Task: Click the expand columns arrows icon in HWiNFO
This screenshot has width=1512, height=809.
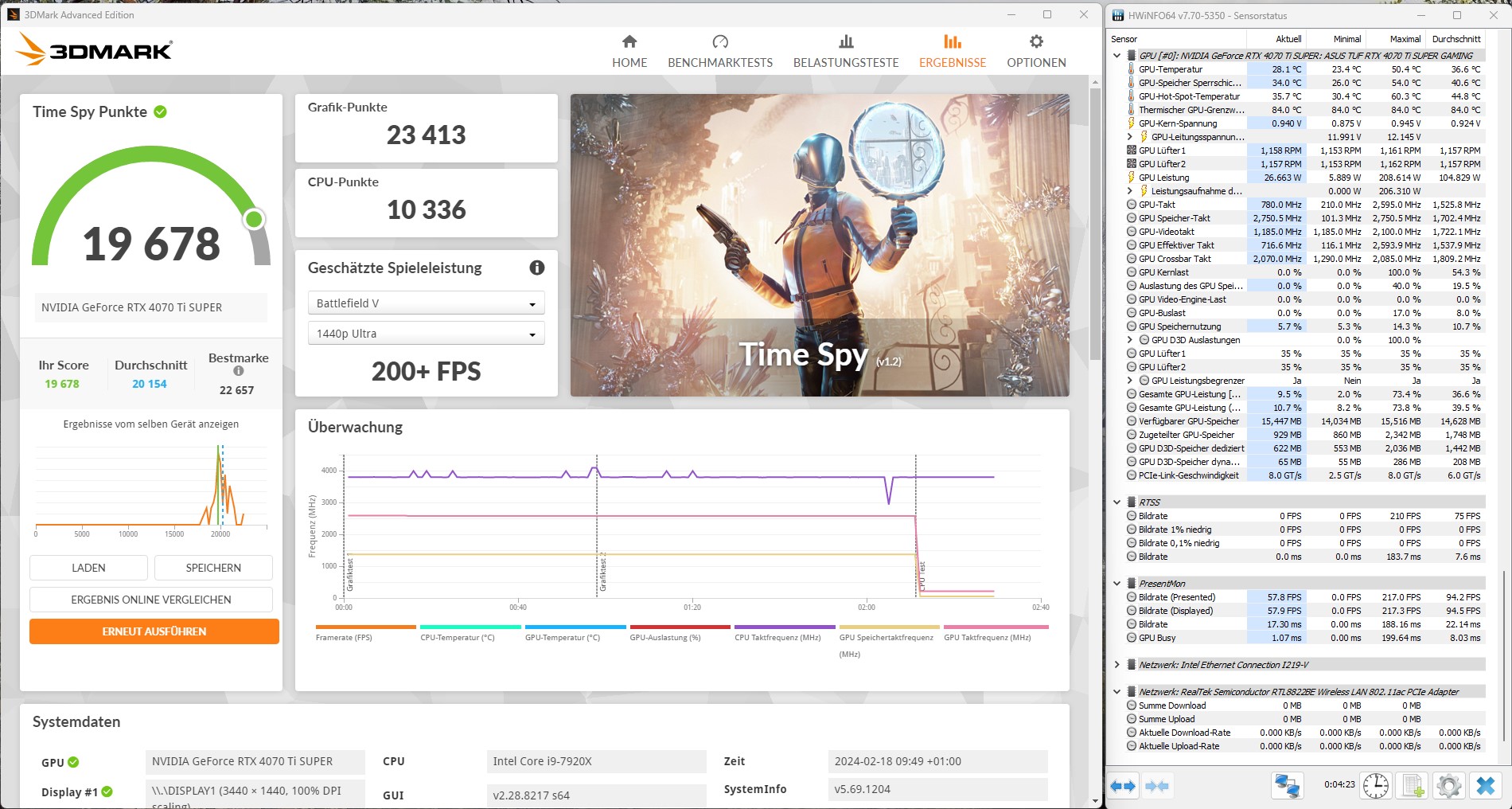Action: [1123, 786]
